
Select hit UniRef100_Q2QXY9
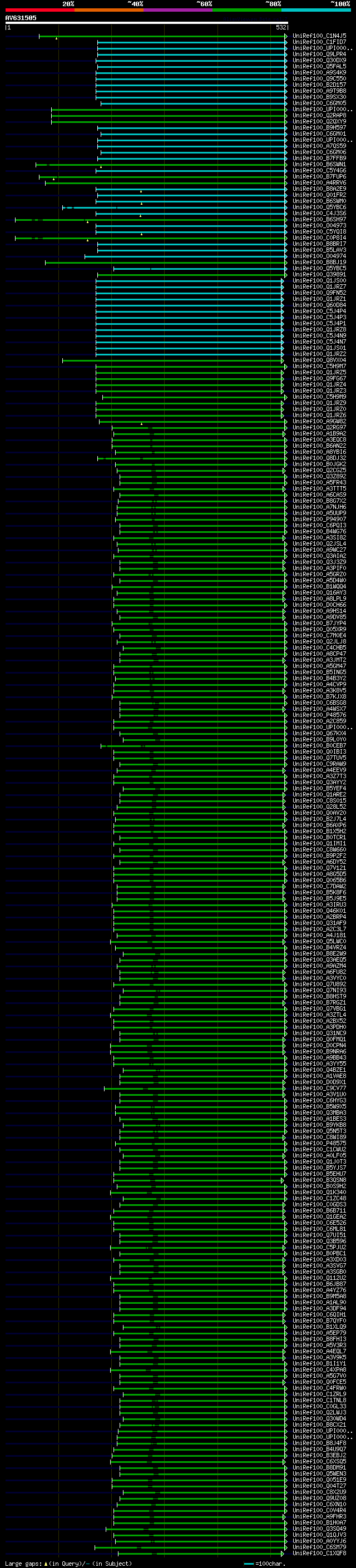(x=319, y=122)
